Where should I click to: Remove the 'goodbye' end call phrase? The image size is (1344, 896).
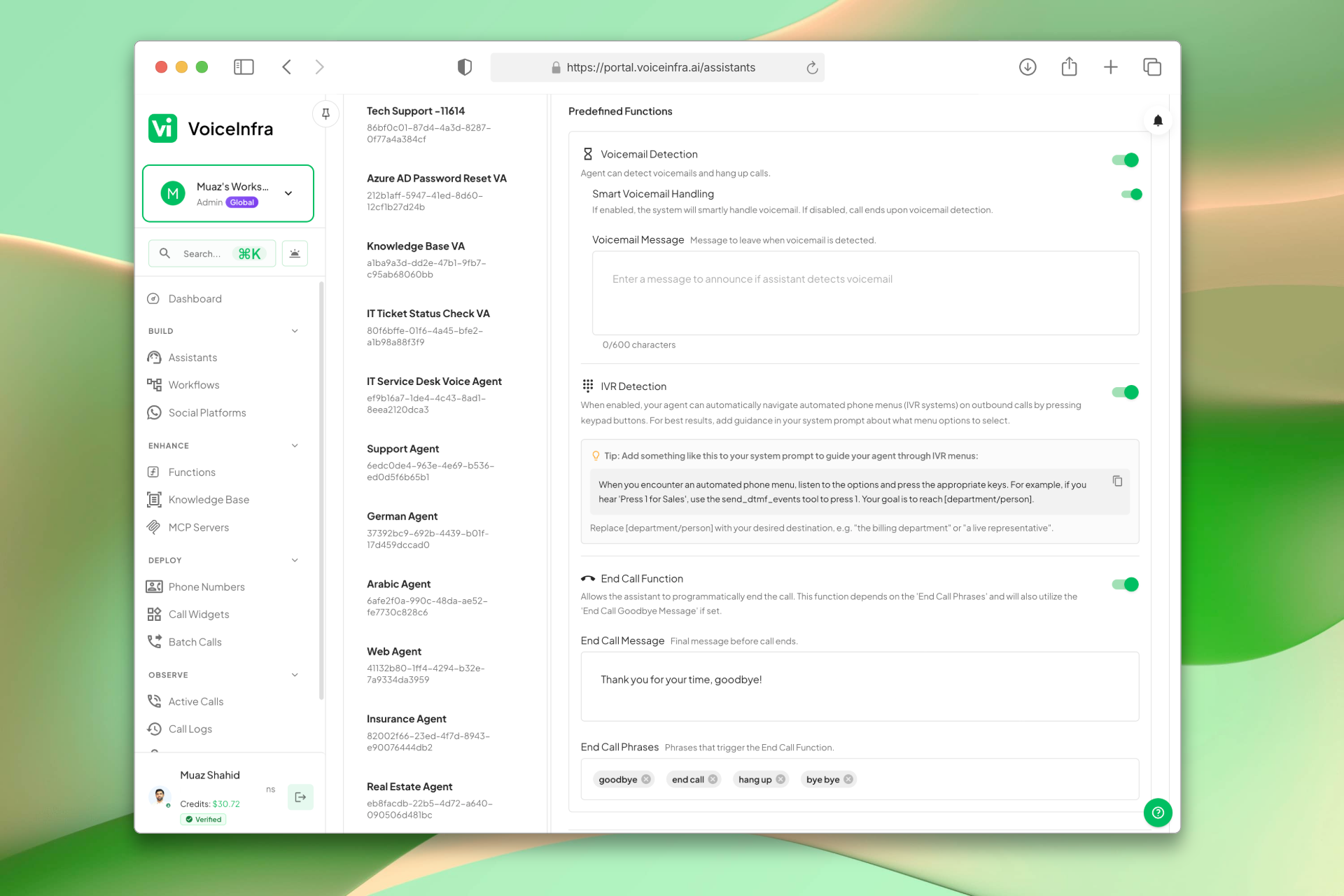[x=646, y=779]
